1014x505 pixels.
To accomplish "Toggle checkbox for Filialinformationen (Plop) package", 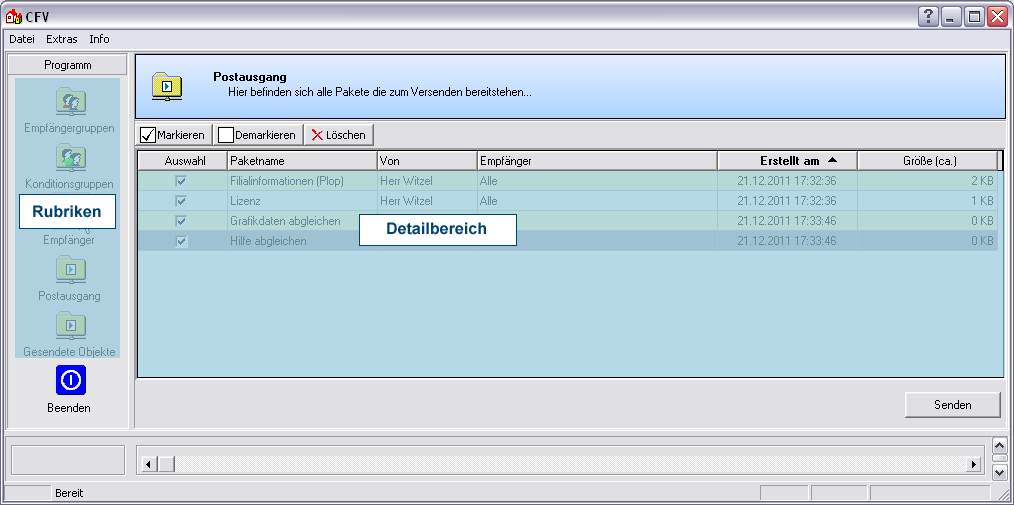I will 181,181.
